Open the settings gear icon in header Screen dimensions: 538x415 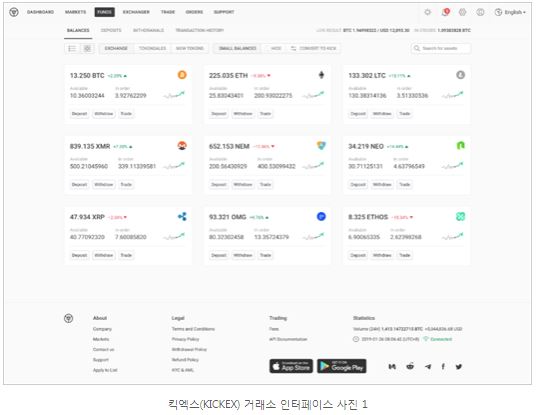coord(463,12)
